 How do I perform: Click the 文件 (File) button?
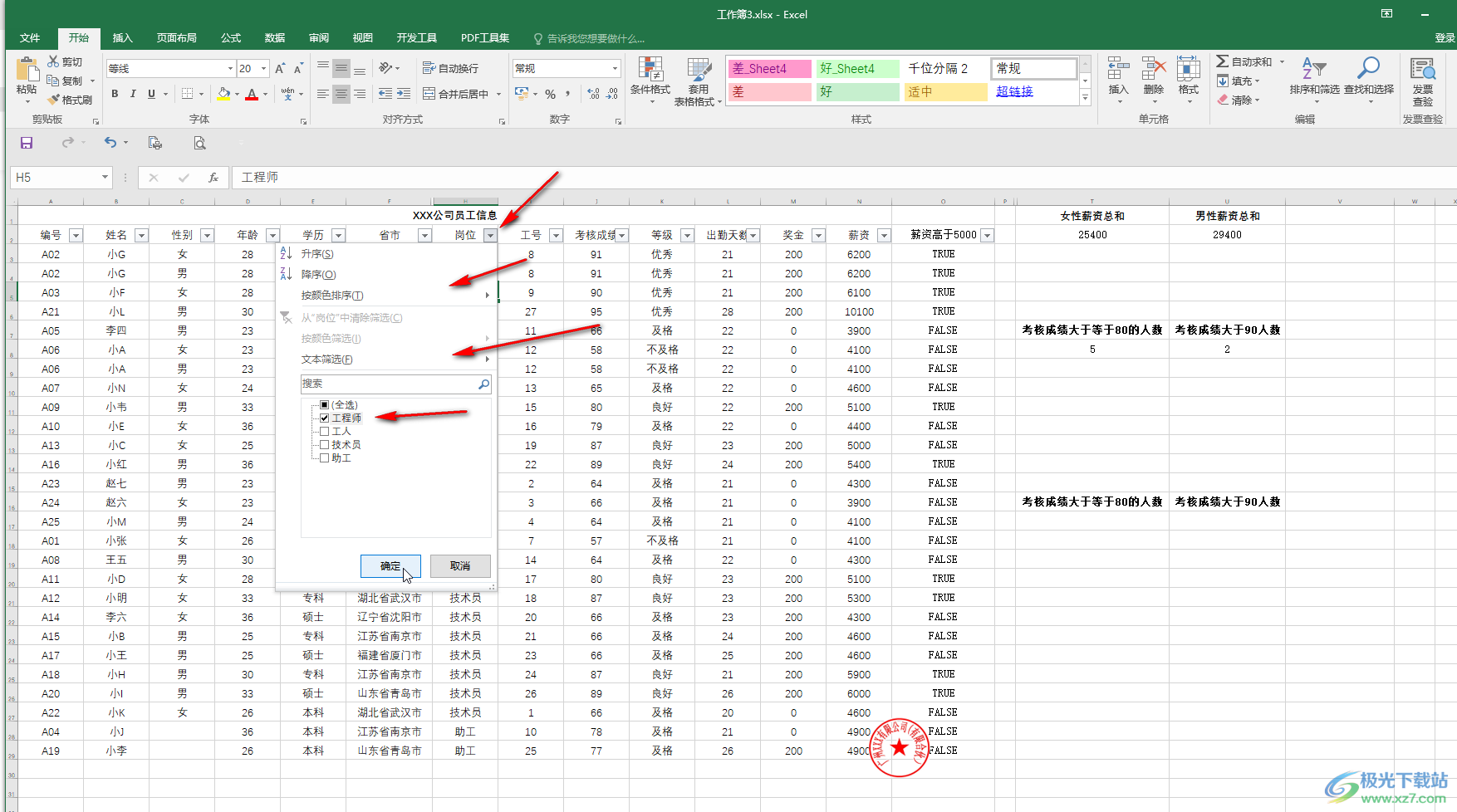pos(30,38)
